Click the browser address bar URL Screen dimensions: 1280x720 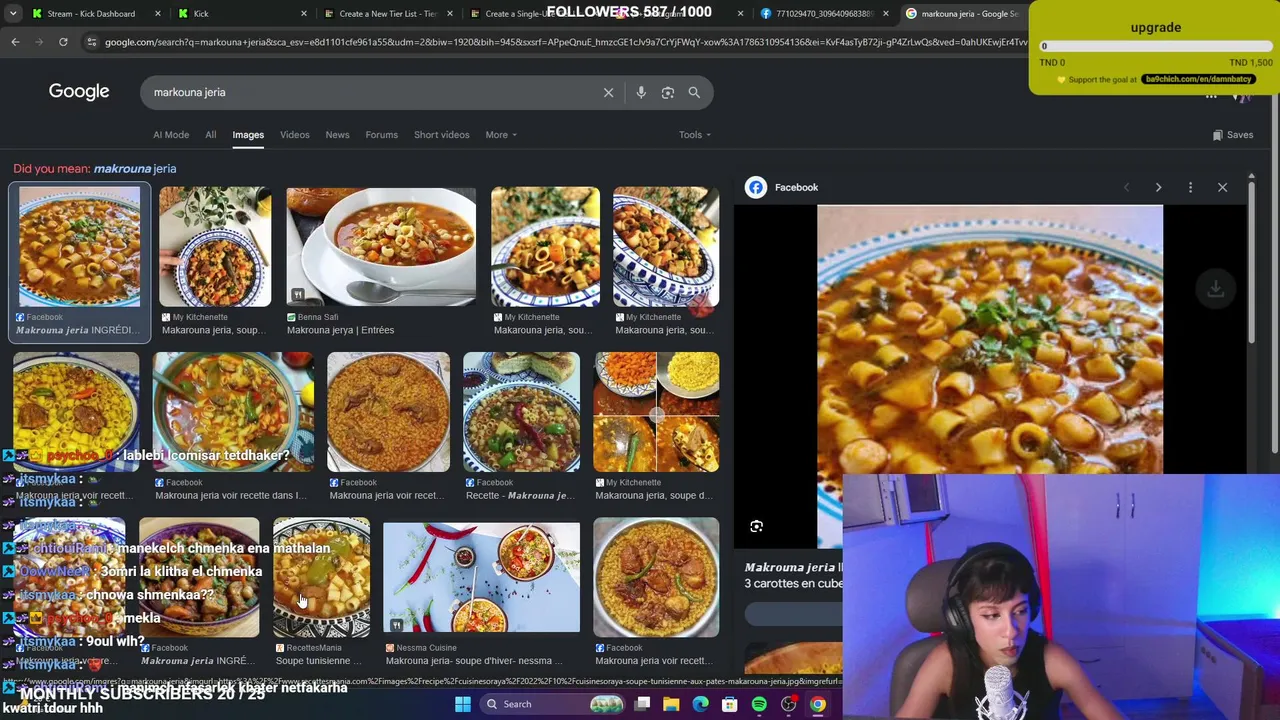pos(565,42)
